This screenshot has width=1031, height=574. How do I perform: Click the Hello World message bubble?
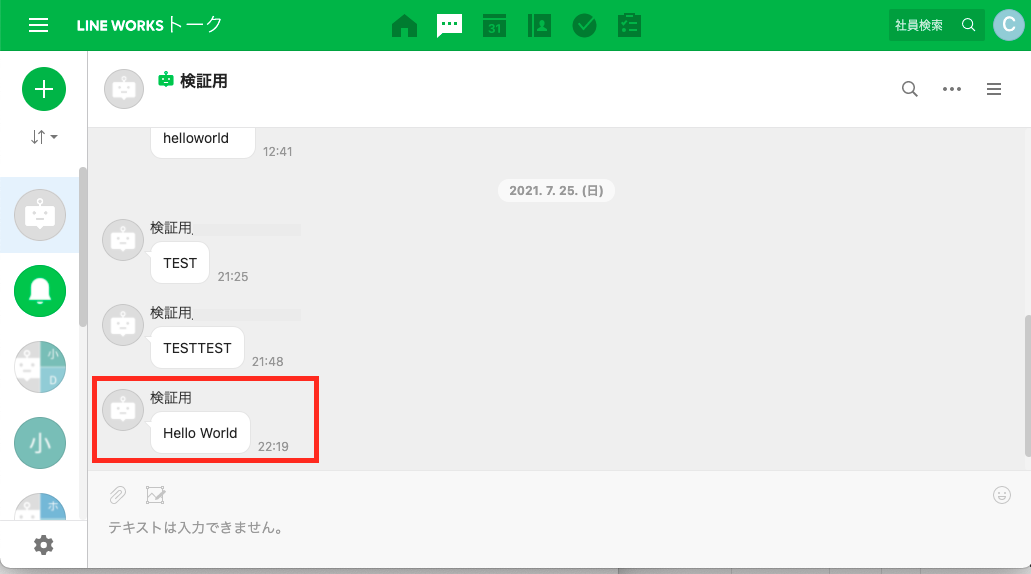click(200, 433)
